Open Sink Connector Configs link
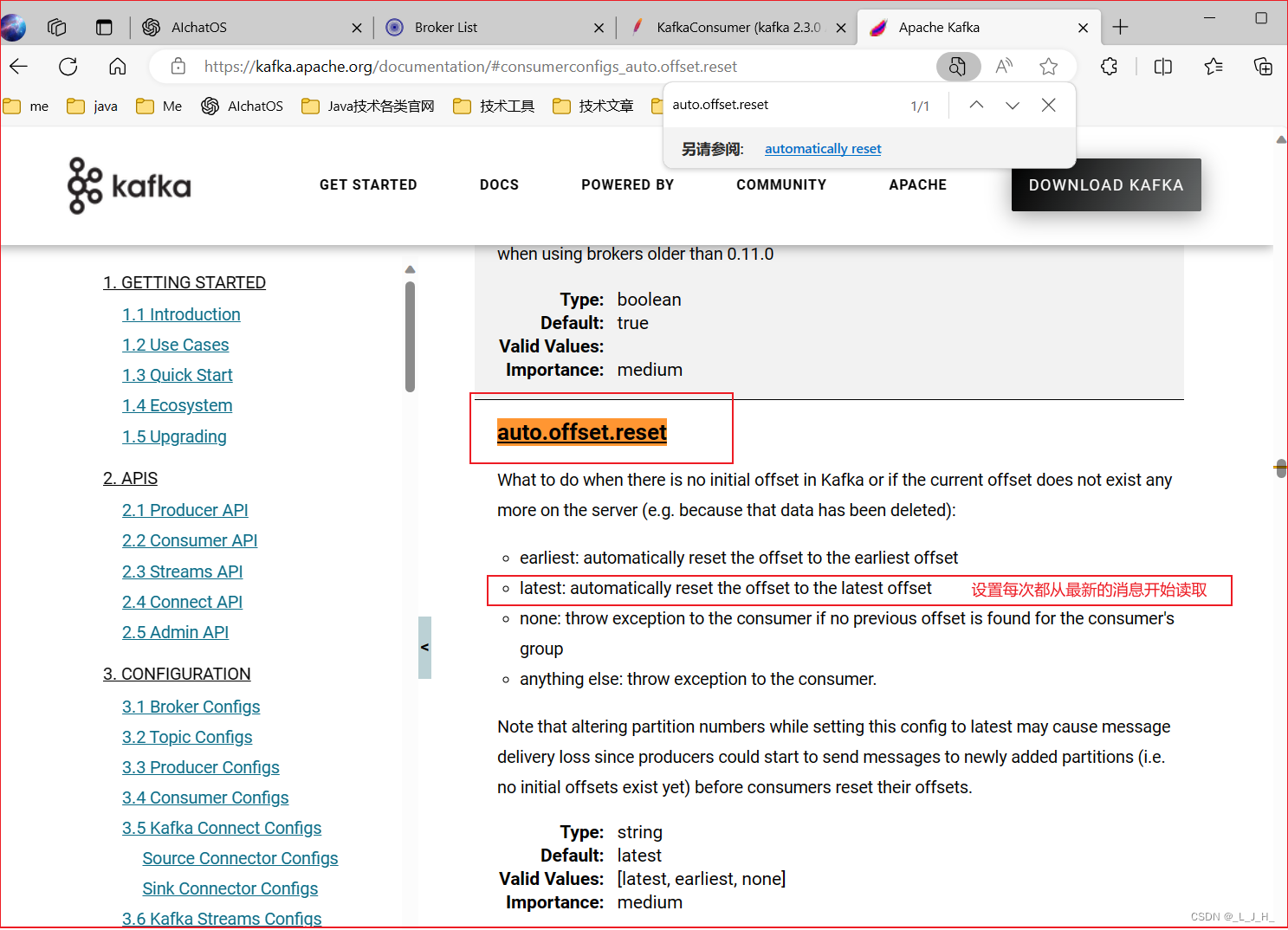The height and width of the screenshot is (930, 1288). click(x=230, y=888)
